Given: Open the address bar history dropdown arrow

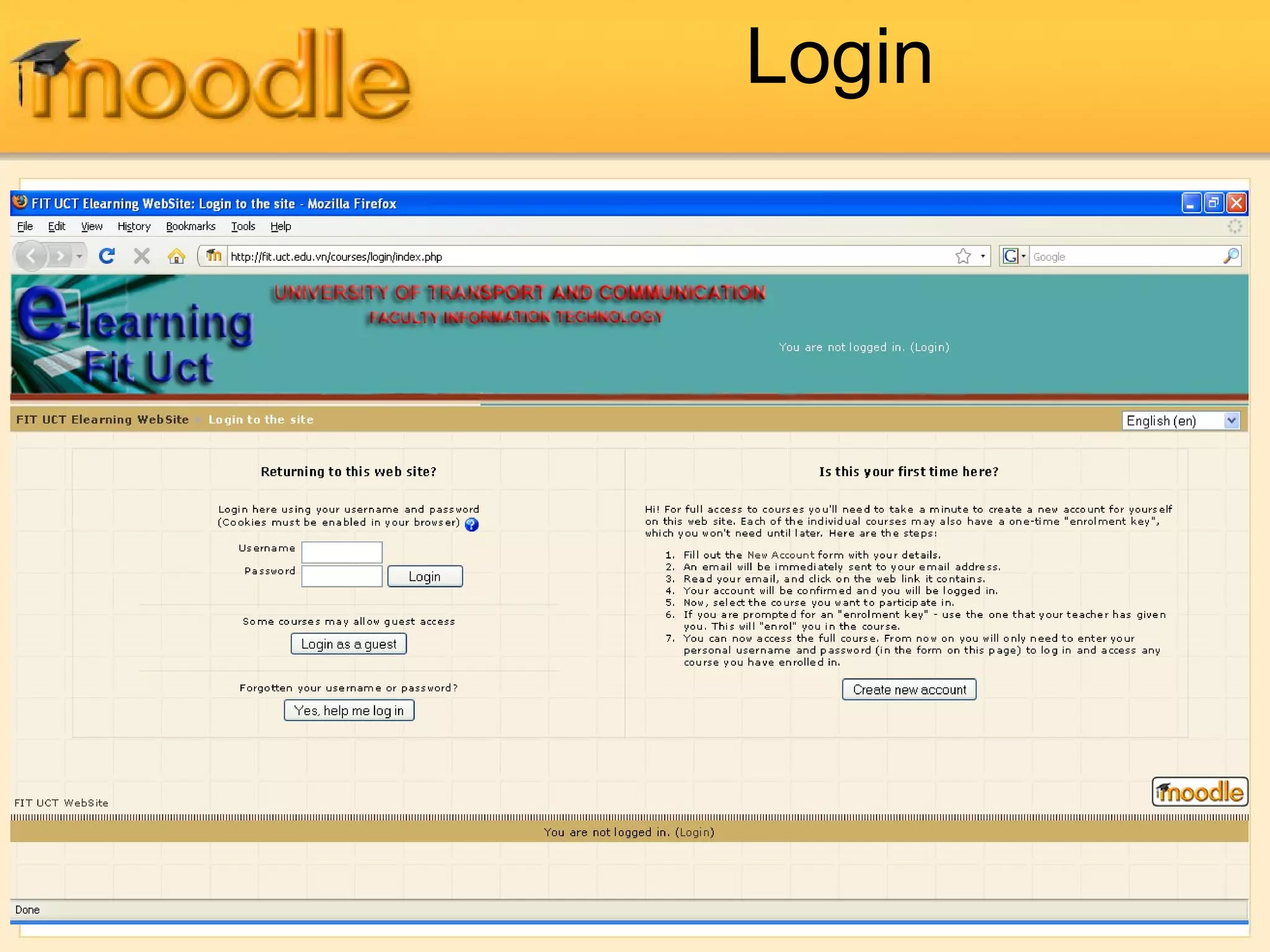Looking at the screenshot, I should click(x=983, y=256).
